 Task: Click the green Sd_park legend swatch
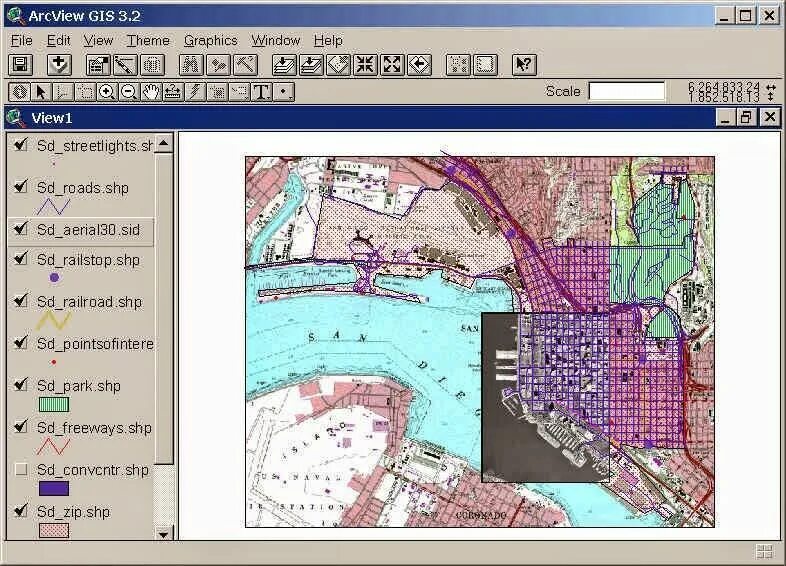(x=54, y=404)
